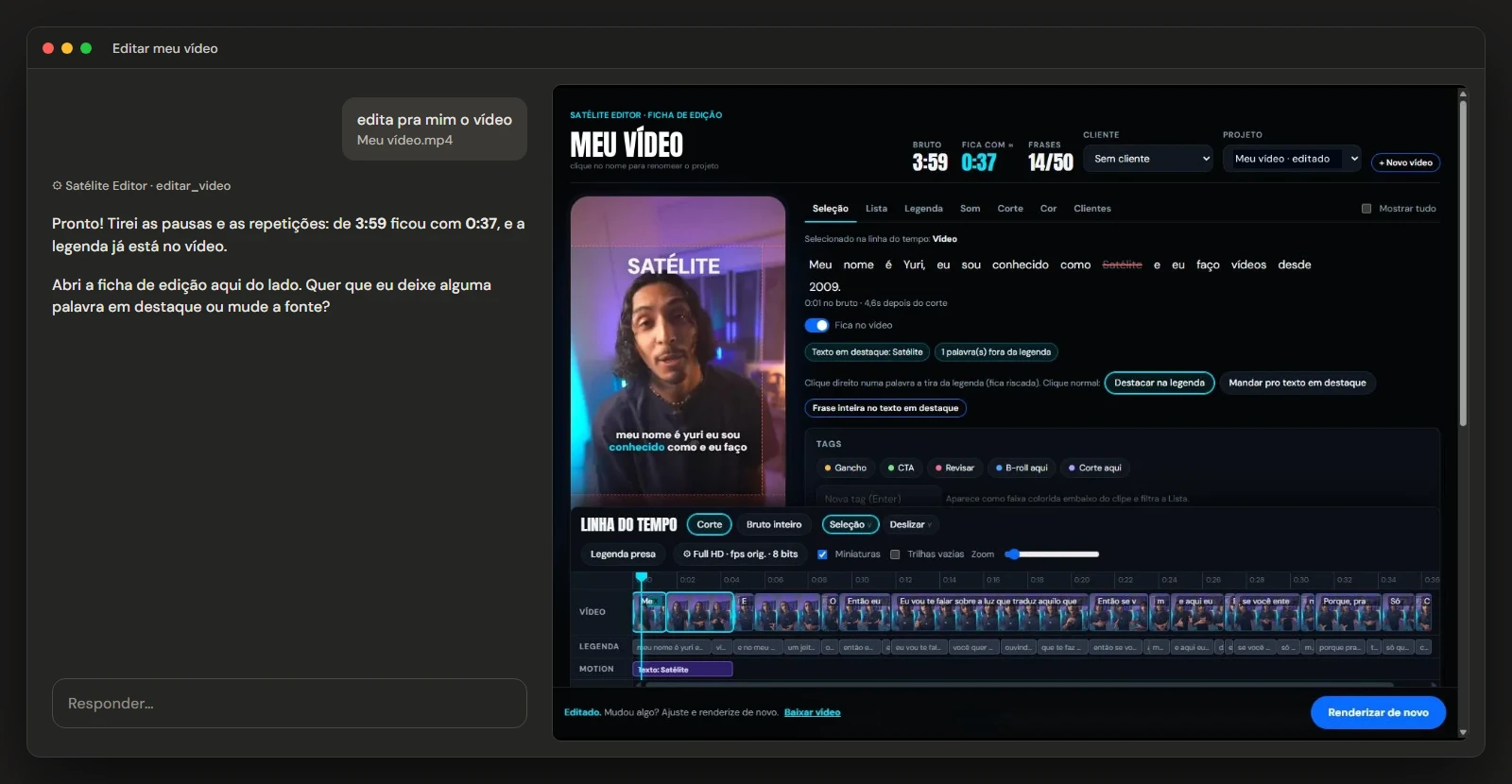
Task: Choose Destacar na legenda mode
Action: [1159, 383]
